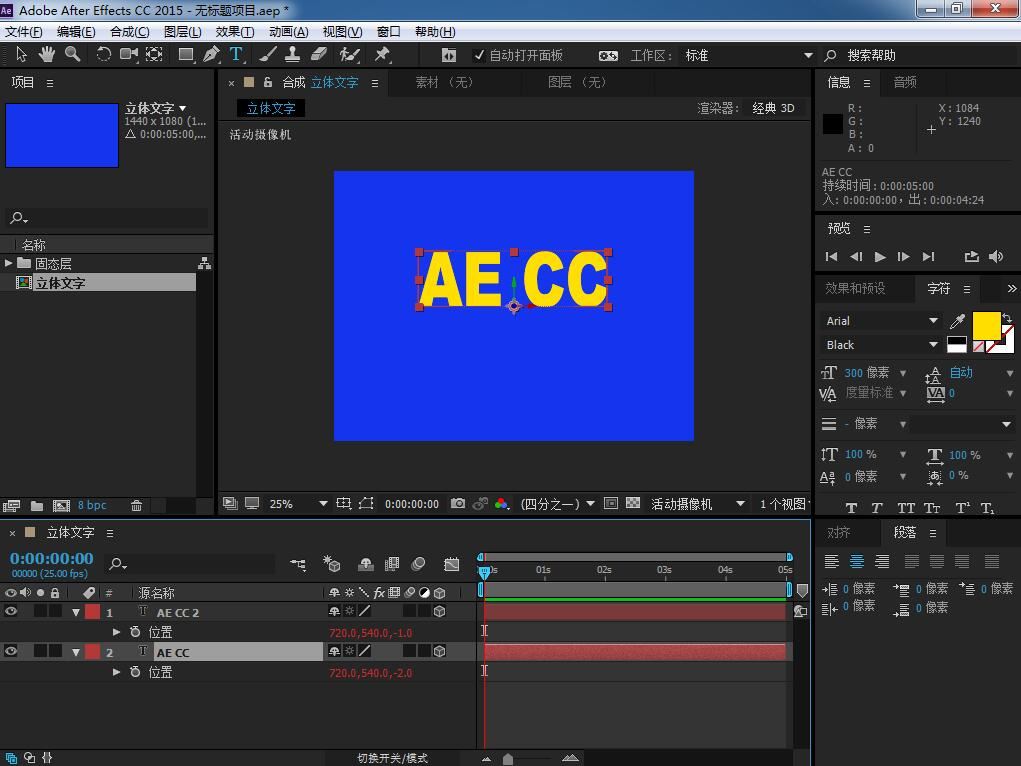1021x766 pixels.
Task: Select the Roto Brush tool
Action: click(350, 55)
